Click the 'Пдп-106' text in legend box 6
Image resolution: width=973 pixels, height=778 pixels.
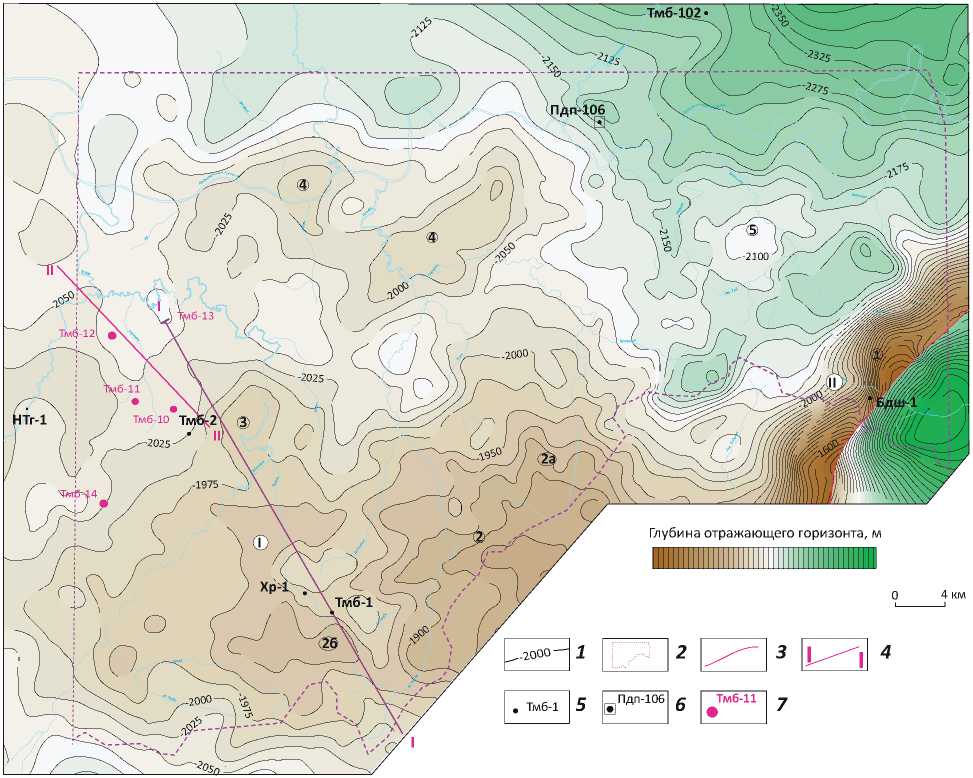click(641, 699)
